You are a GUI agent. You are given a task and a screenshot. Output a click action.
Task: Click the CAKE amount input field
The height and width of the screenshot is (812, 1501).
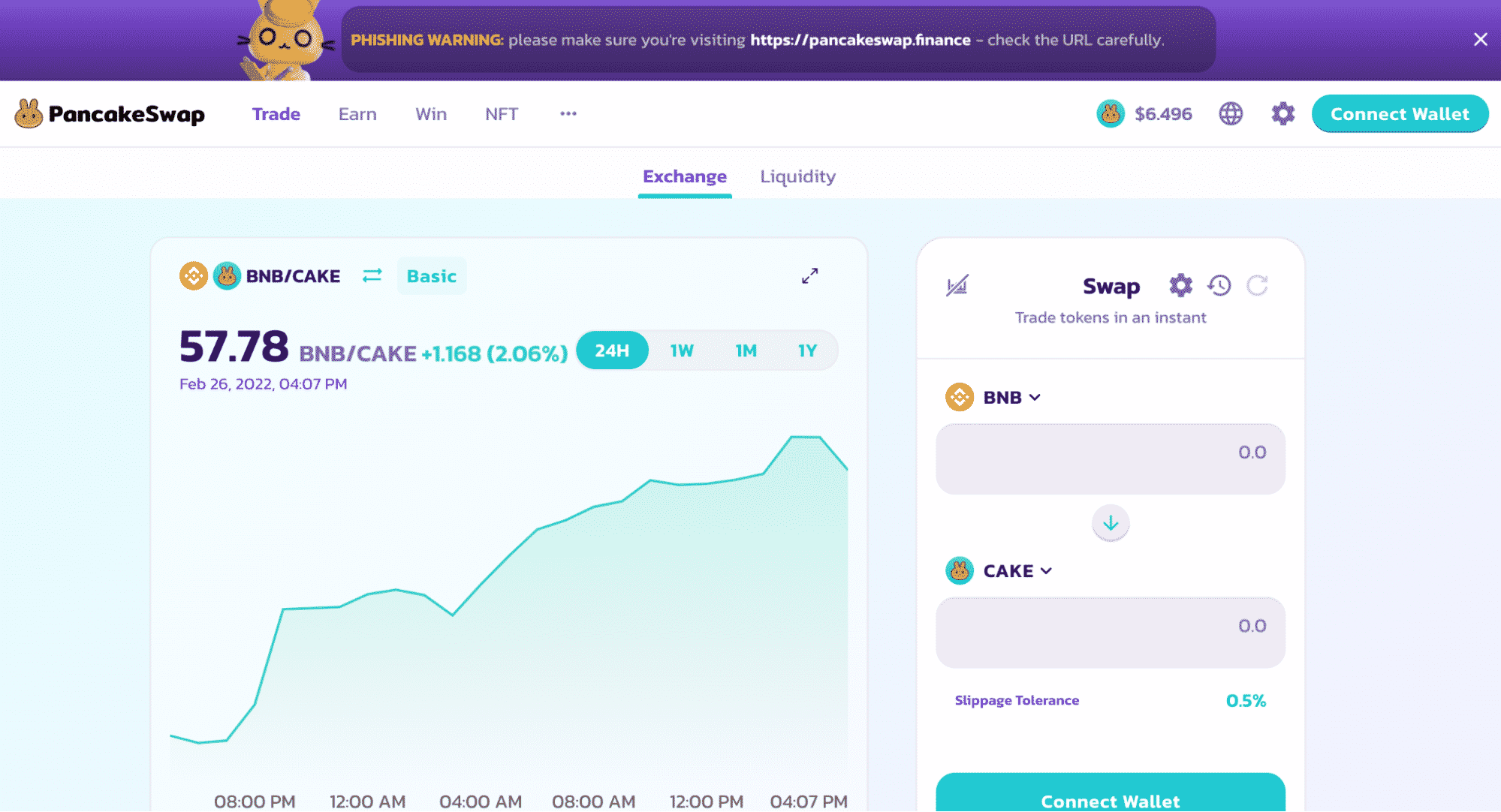pos(1111,632)
